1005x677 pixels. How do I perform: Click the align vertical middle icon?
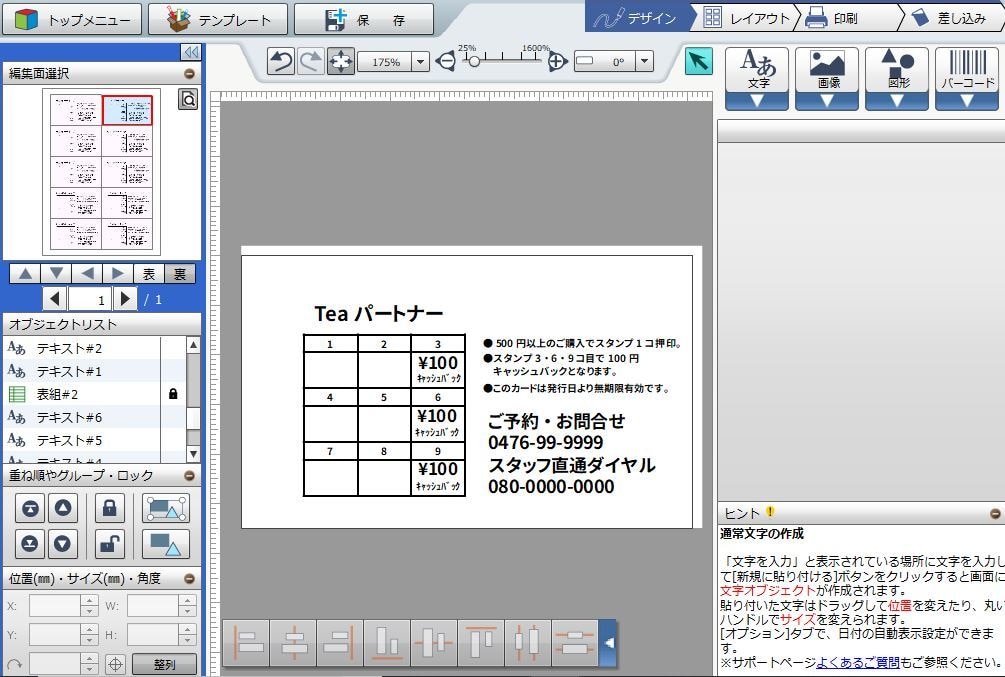[x=434, y=642]
